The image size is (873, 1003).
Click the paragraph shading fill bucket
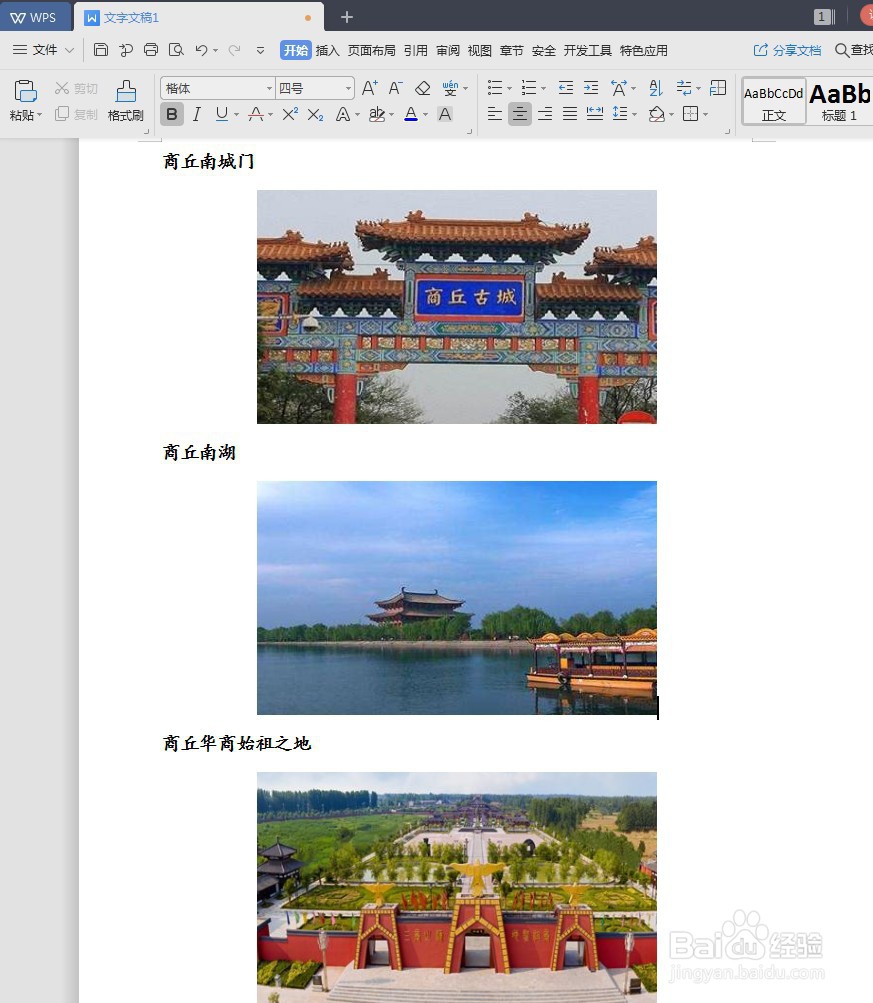pos(656,115)
